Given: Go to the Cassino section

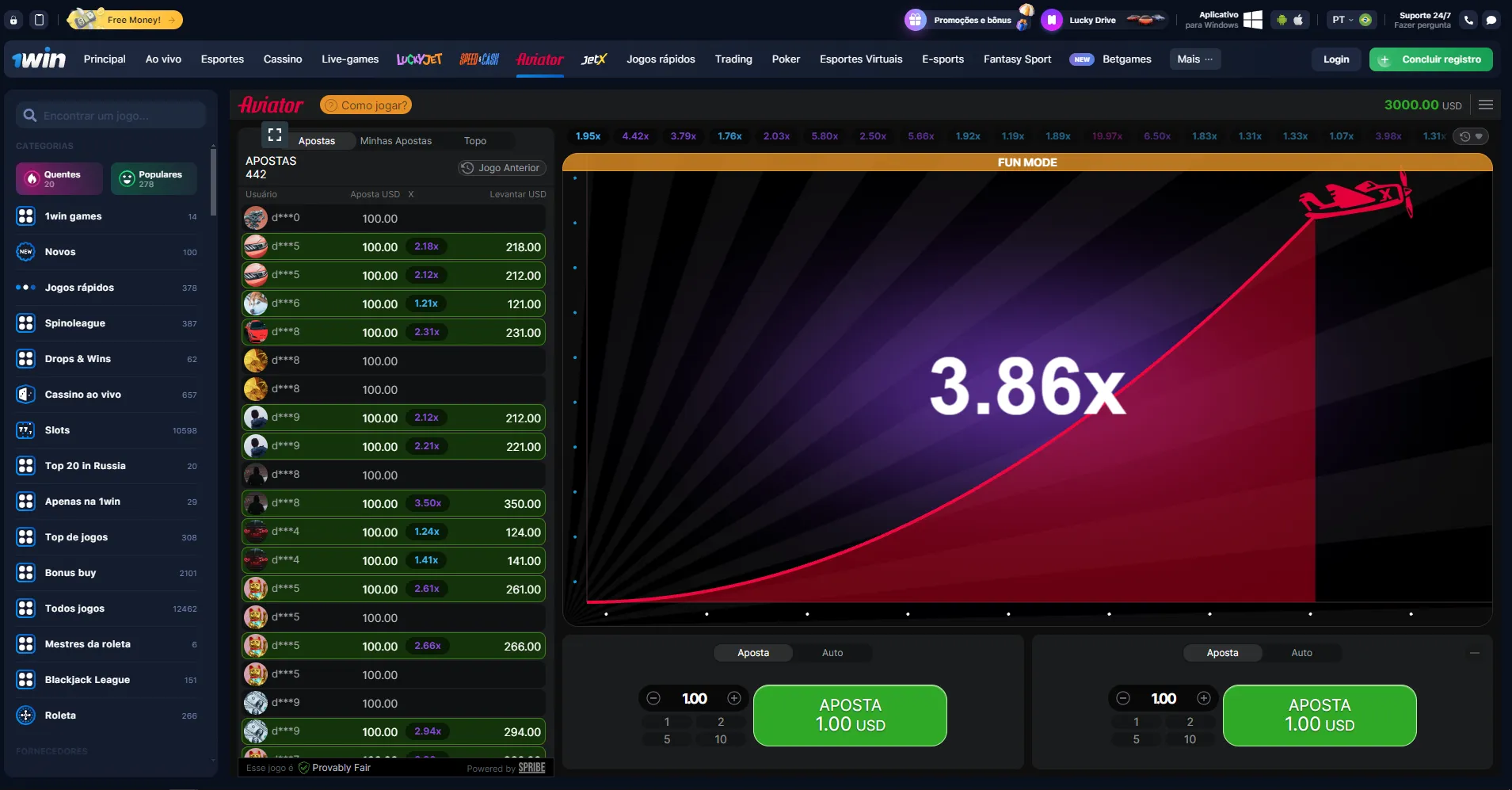Looking at the screenshot, I should pyautogui.click(x=283, y=59).
